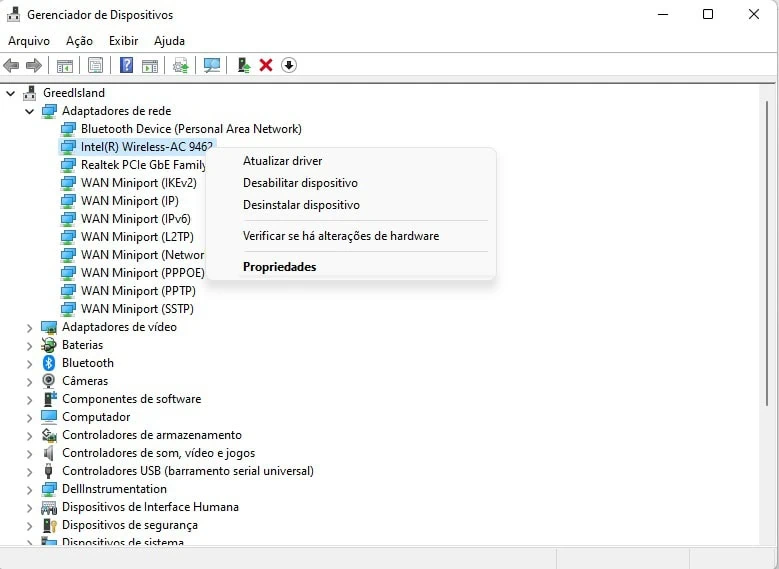This screenshot has width=779, height=569.
Task: Open the Ajuda menu
Action: click(169, 41)
